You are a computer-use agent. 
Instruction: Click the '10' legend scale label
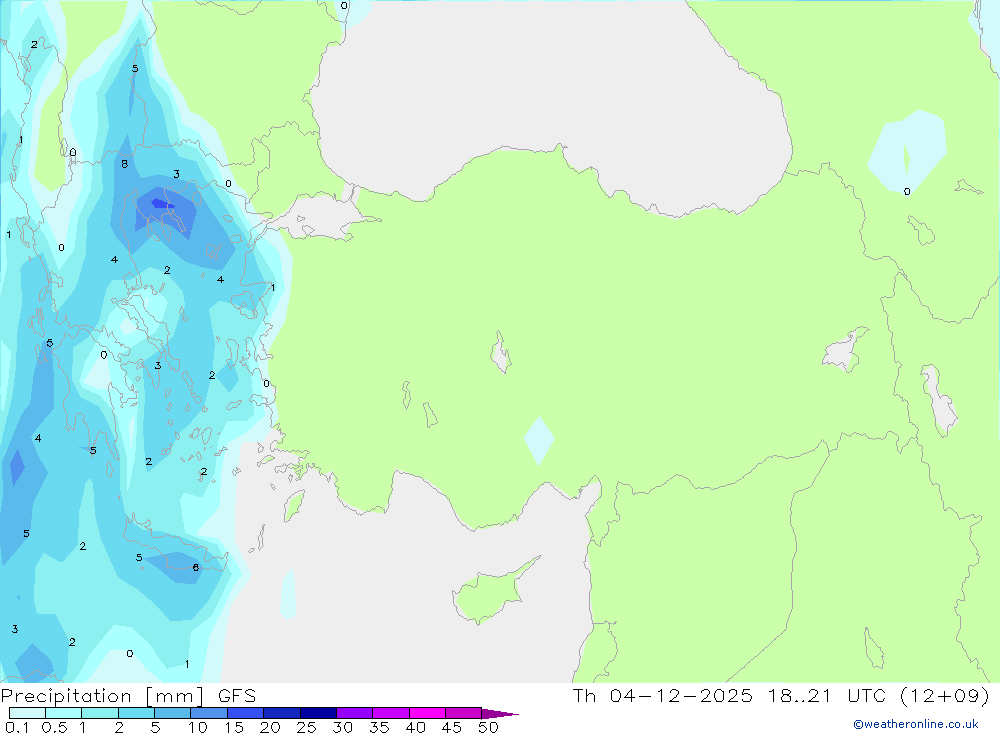point(198,727)
